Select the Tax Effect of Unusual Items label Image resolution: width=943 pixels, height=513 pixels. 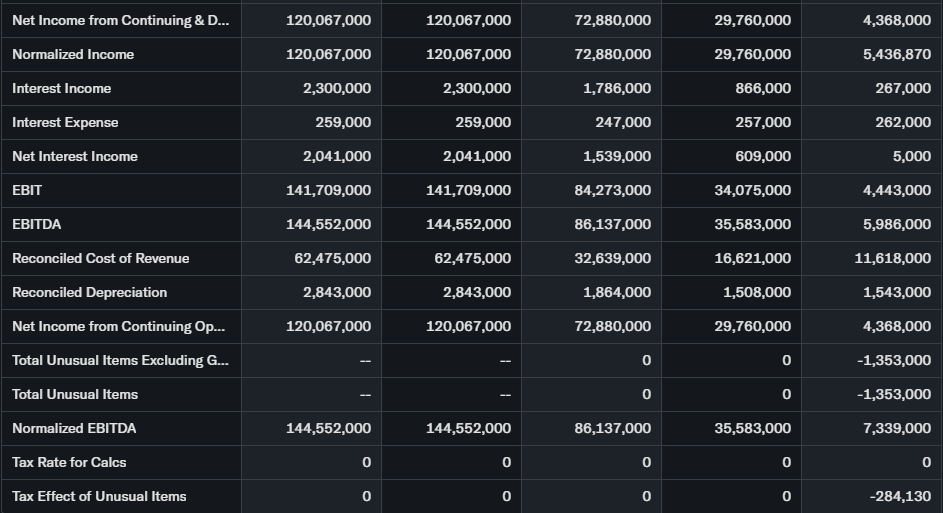click(x=99, y=496)
